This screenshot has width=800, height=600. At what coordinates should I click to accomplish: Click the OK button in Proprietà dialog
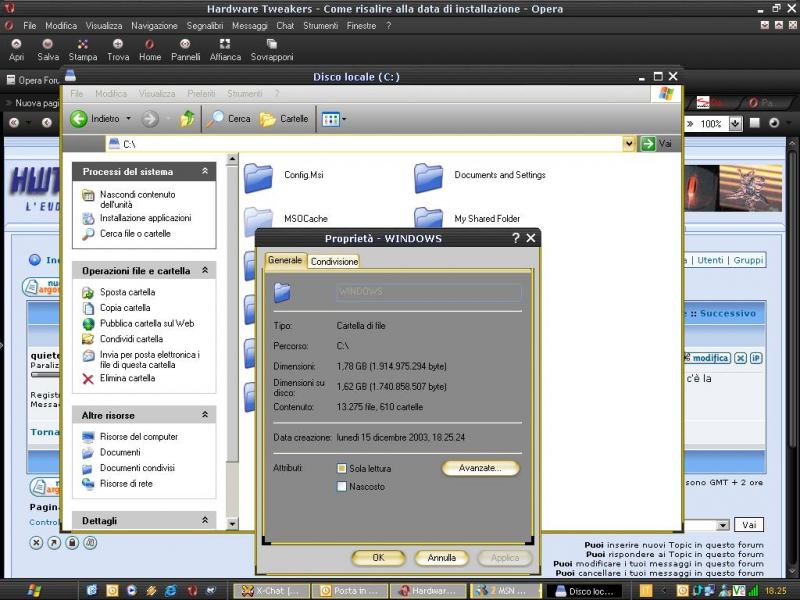point(379,558)
